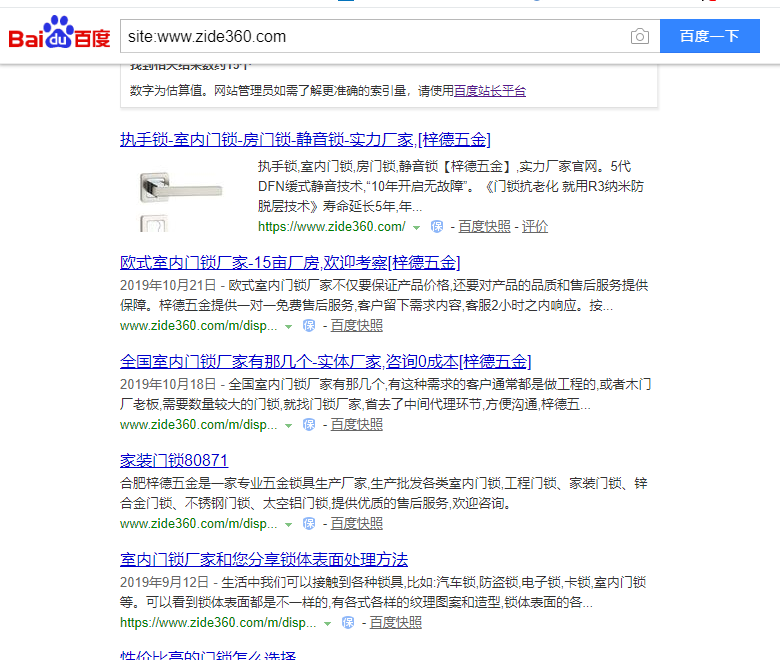Viewport: 780px width, 660px height.
Task: Open result 全国室内门锁厂家有那几个-实体厂家
Action: pyautogui.click(x=325, y=362)
